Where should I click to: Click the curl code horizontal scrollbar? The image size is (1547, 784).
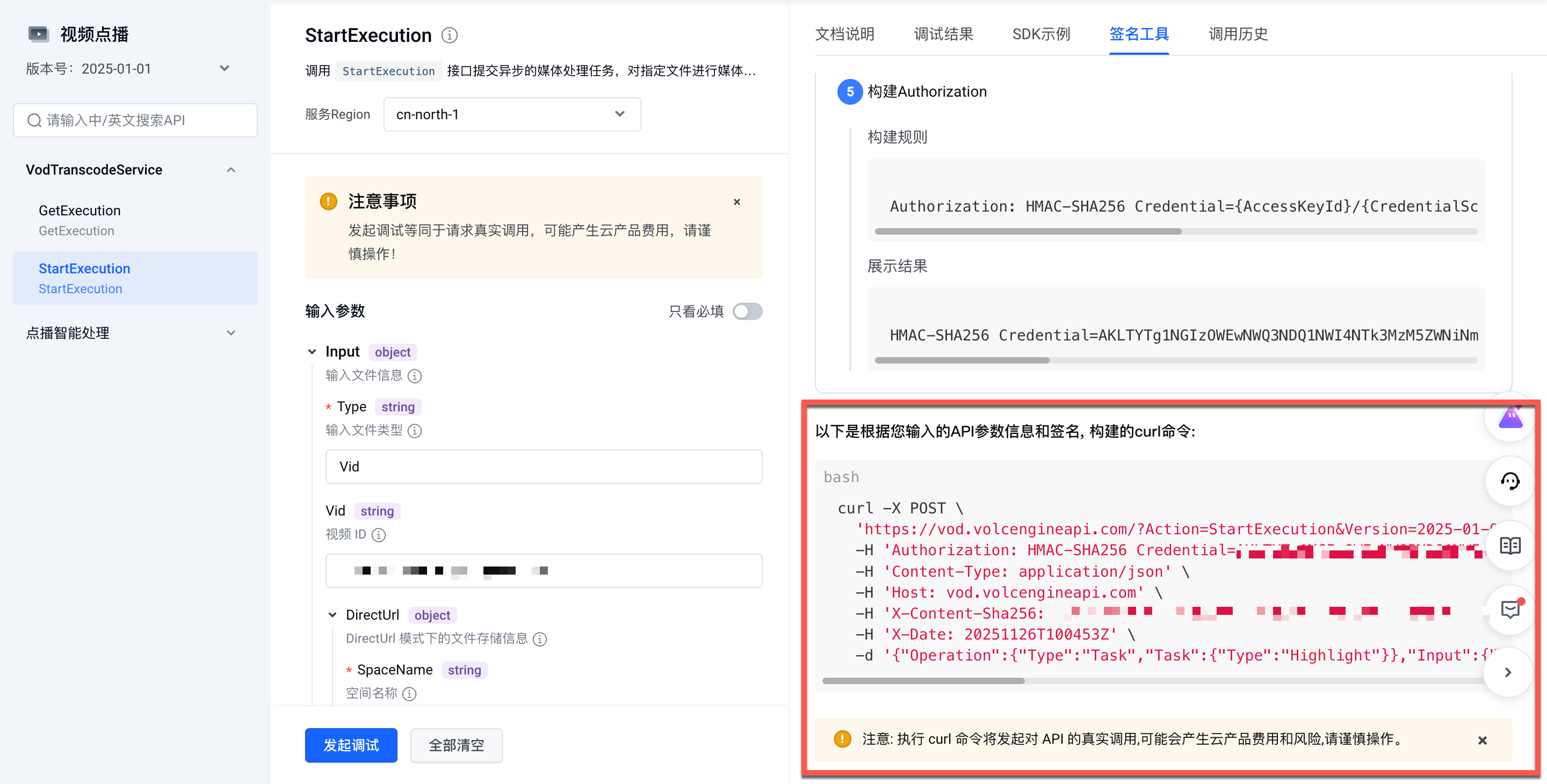point(923,681)
